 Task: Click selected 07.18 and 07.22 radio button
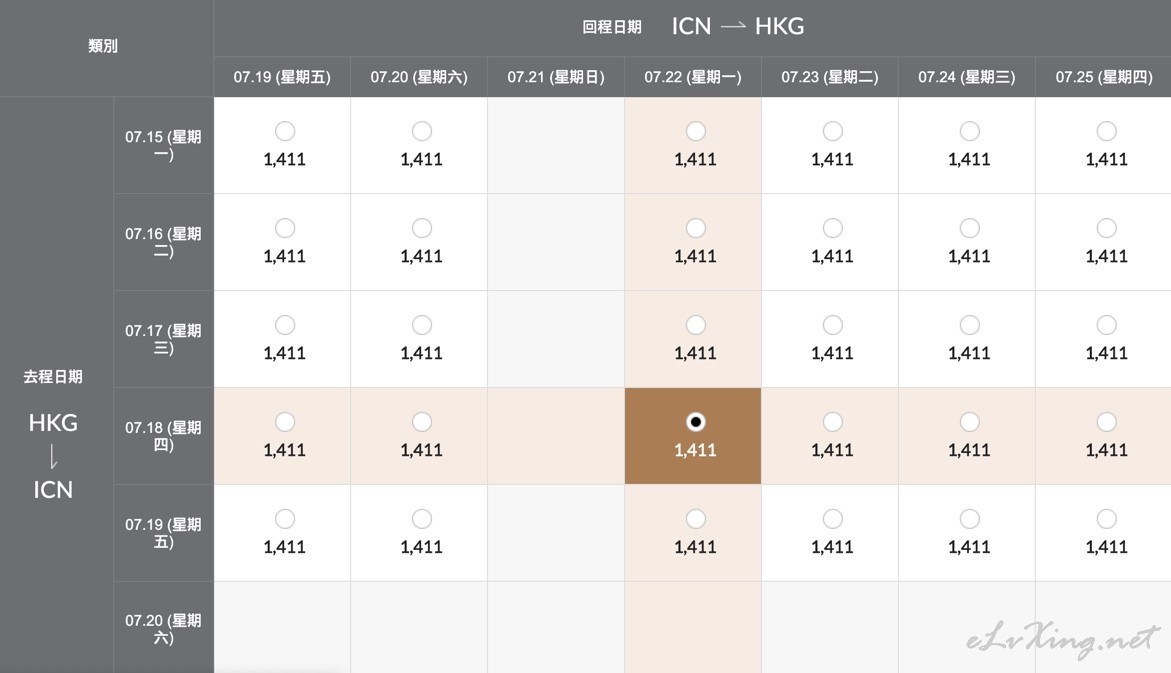point(695,422)
